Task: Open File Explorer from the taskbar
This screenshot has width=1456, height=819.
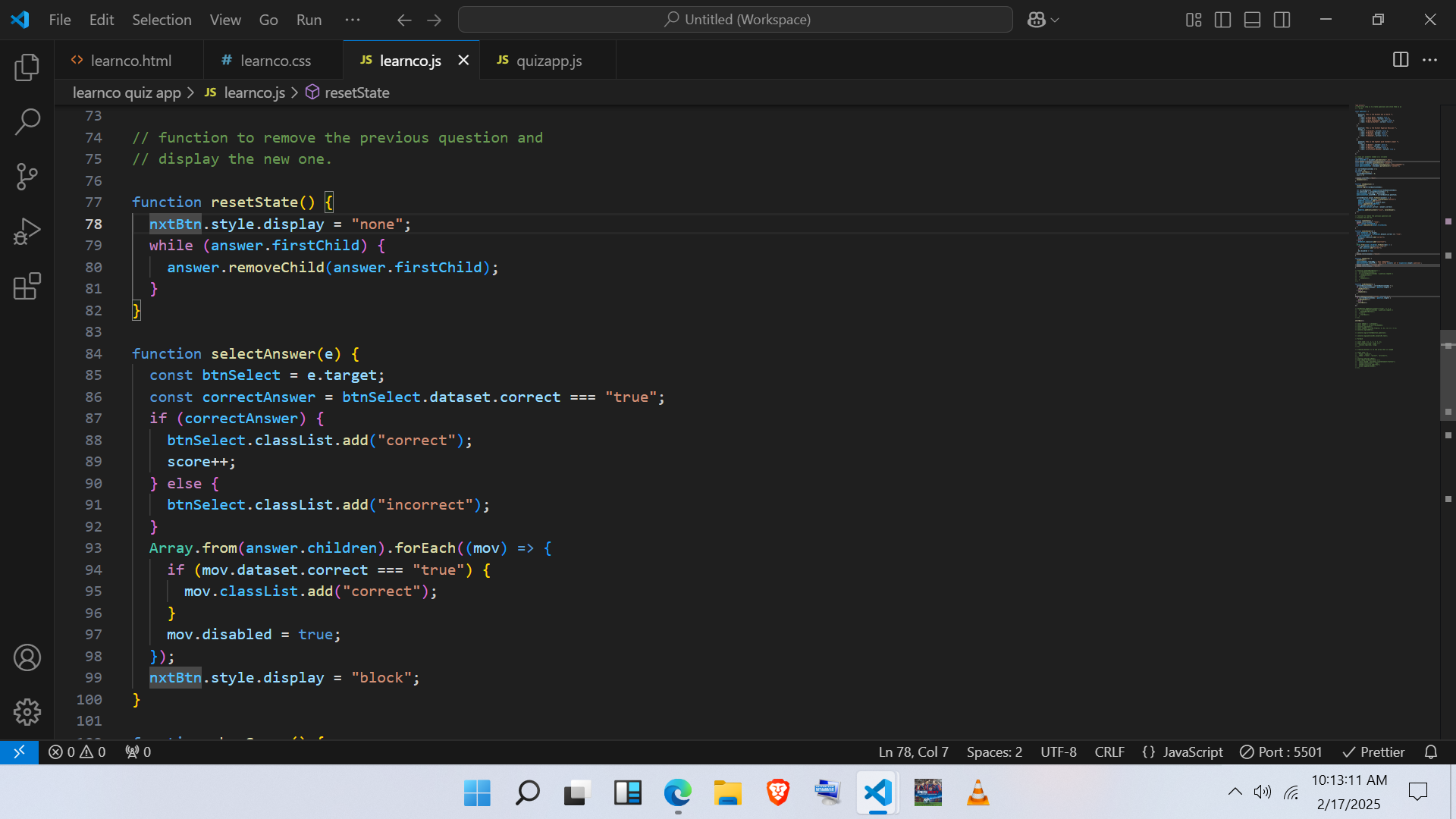Action: [727, 793]
